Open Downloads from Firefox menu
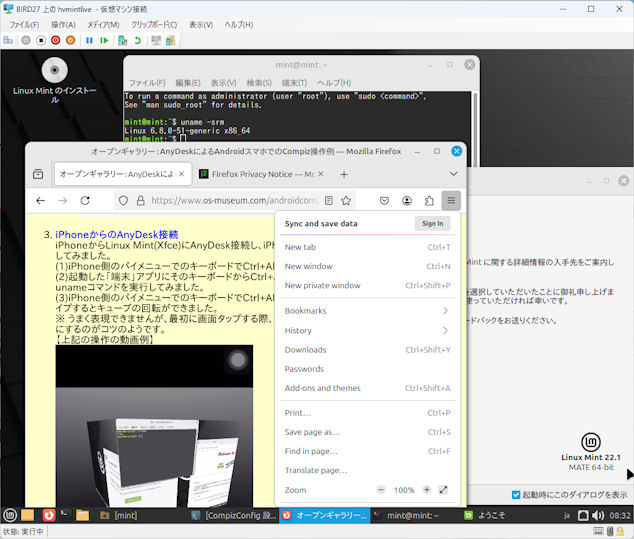The width and height of the screenshot is (634, 539). pos(367,349)
